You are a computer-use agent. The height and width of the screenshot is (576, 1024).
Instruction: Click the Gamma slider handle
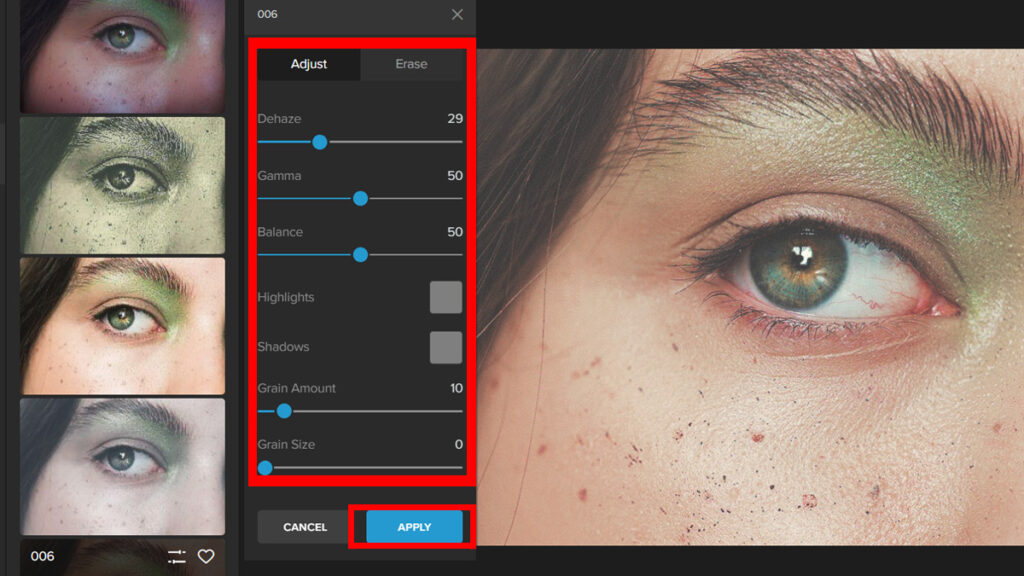(x=361, y=199)
